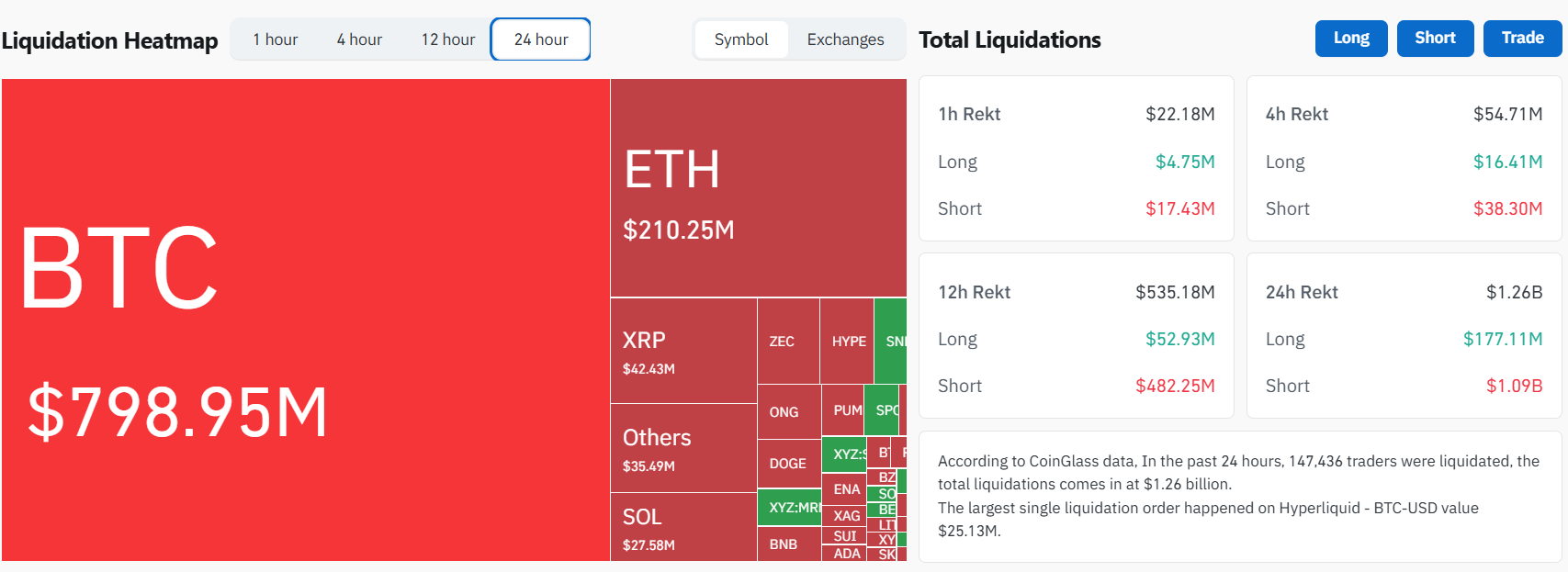Image resolution: width=1568 pixels, height=572 pixels.
Task: Click the ZEC heatmap tile
Action: [788, 341]
